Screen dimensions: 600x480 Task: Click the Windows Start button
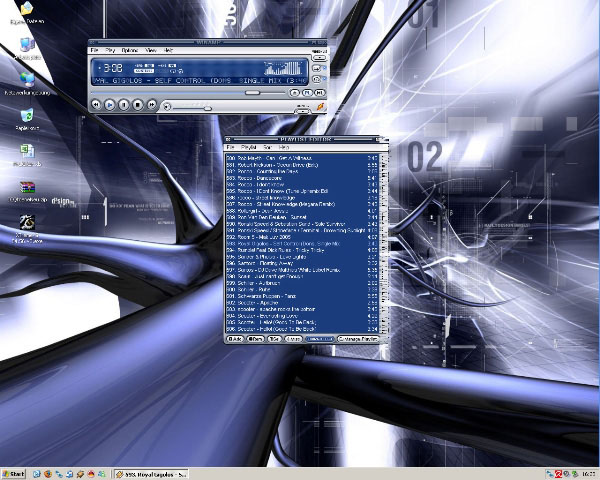(x=14, y=472)
